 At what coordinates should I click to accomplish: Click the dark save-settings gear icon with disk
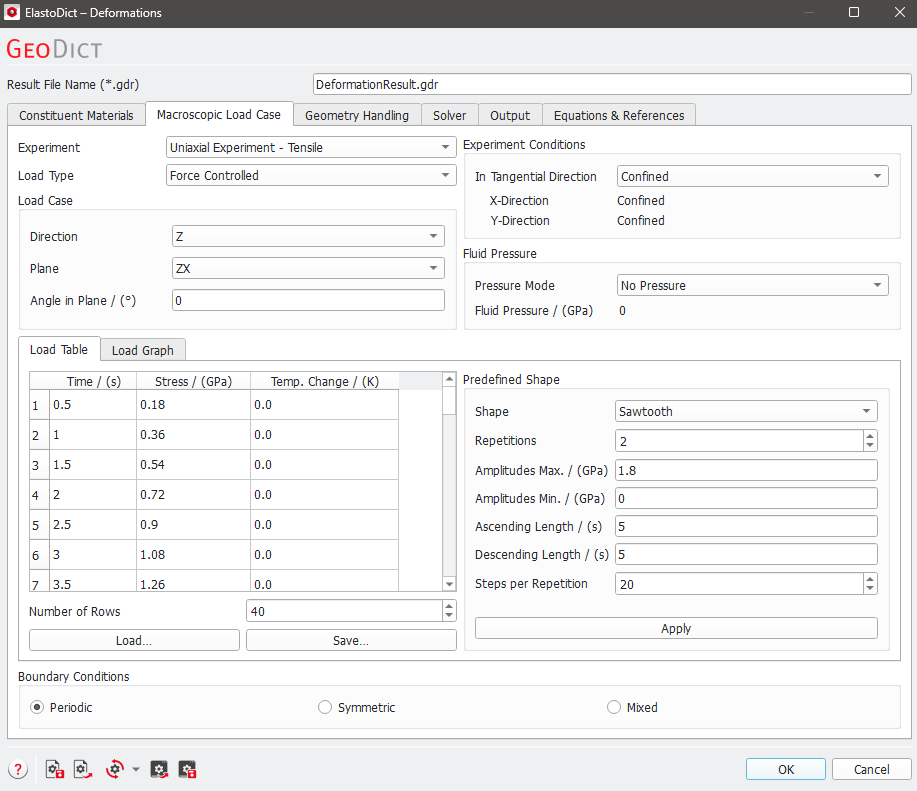coord(187,769)
